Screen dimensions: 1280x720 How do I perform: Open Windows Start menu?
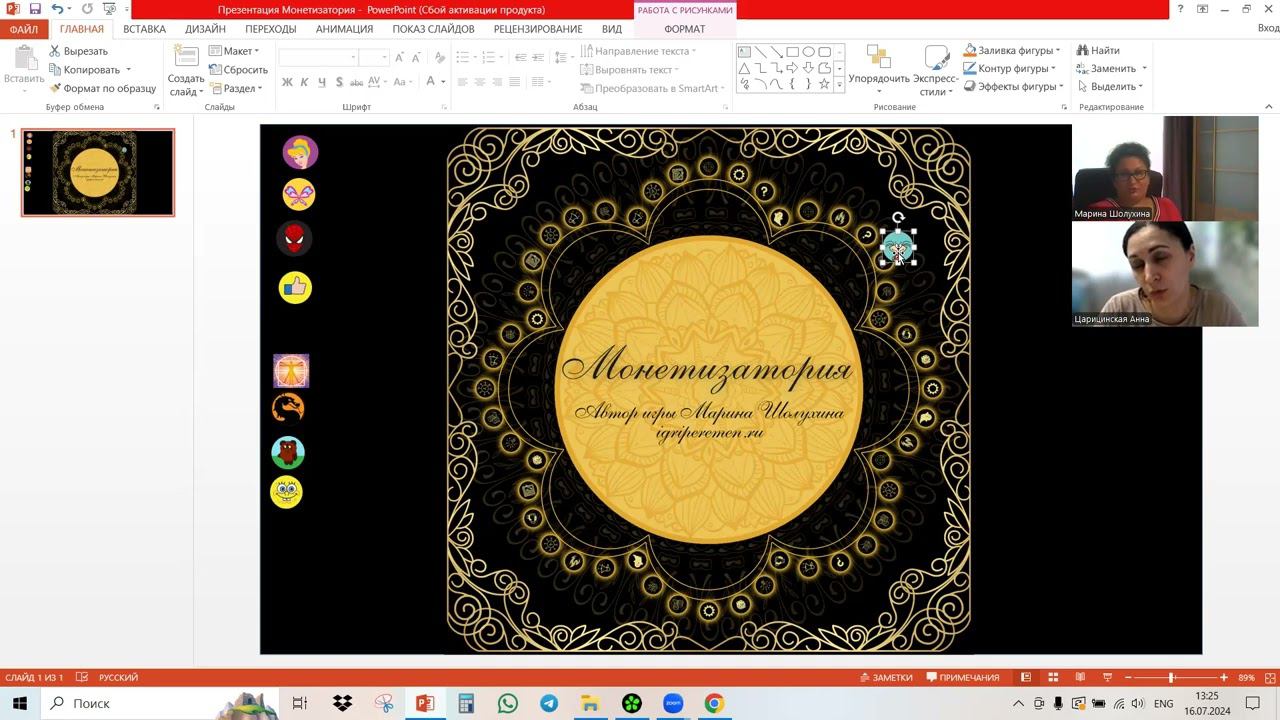20,704
